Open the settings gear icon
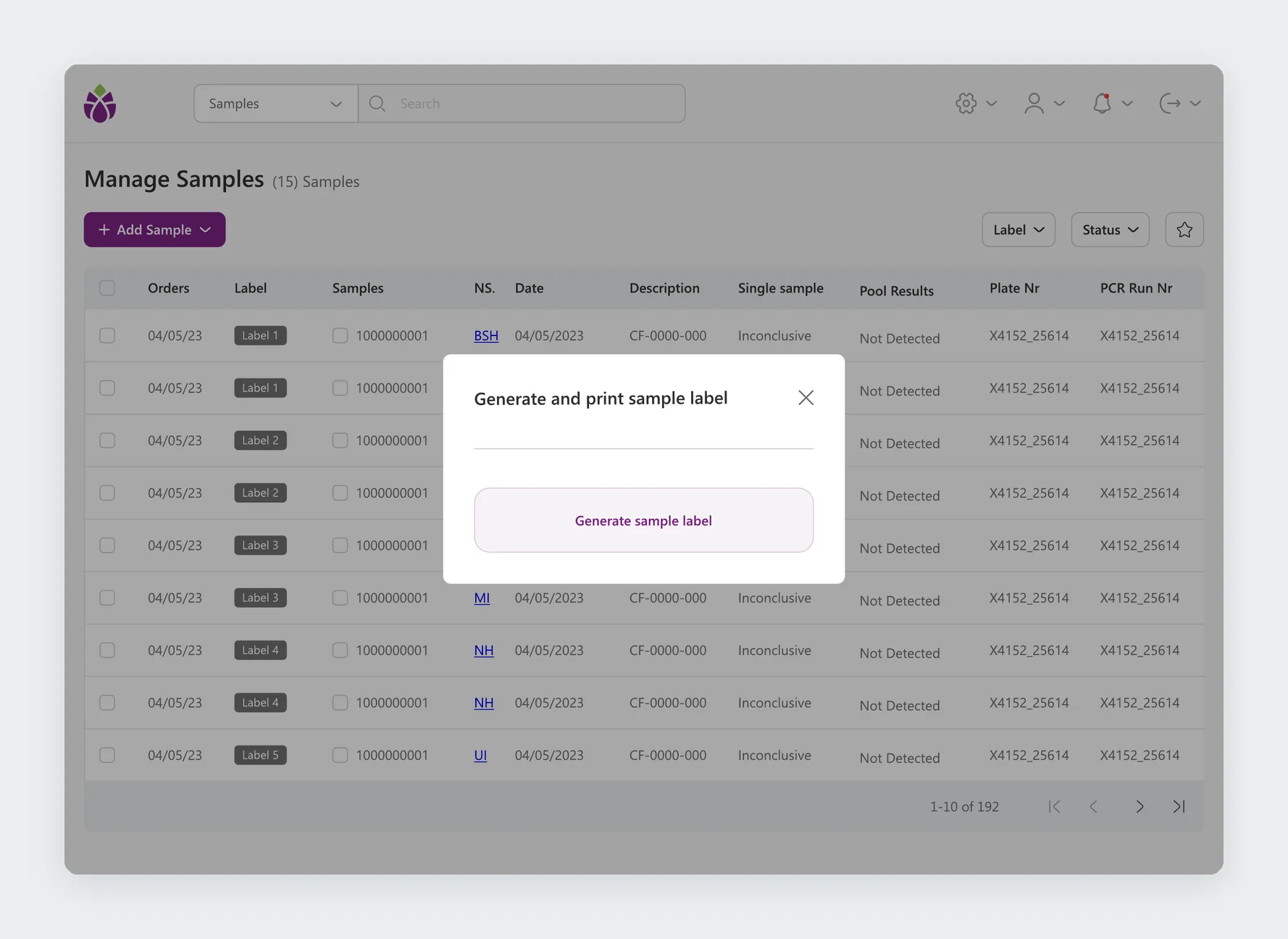This screenshot has height=939, width=1288. (x=966, y=104)
